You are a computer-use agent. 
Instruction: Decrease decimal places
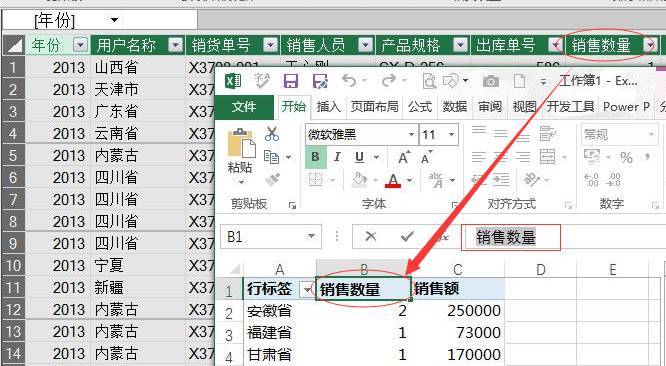point(614,180)
